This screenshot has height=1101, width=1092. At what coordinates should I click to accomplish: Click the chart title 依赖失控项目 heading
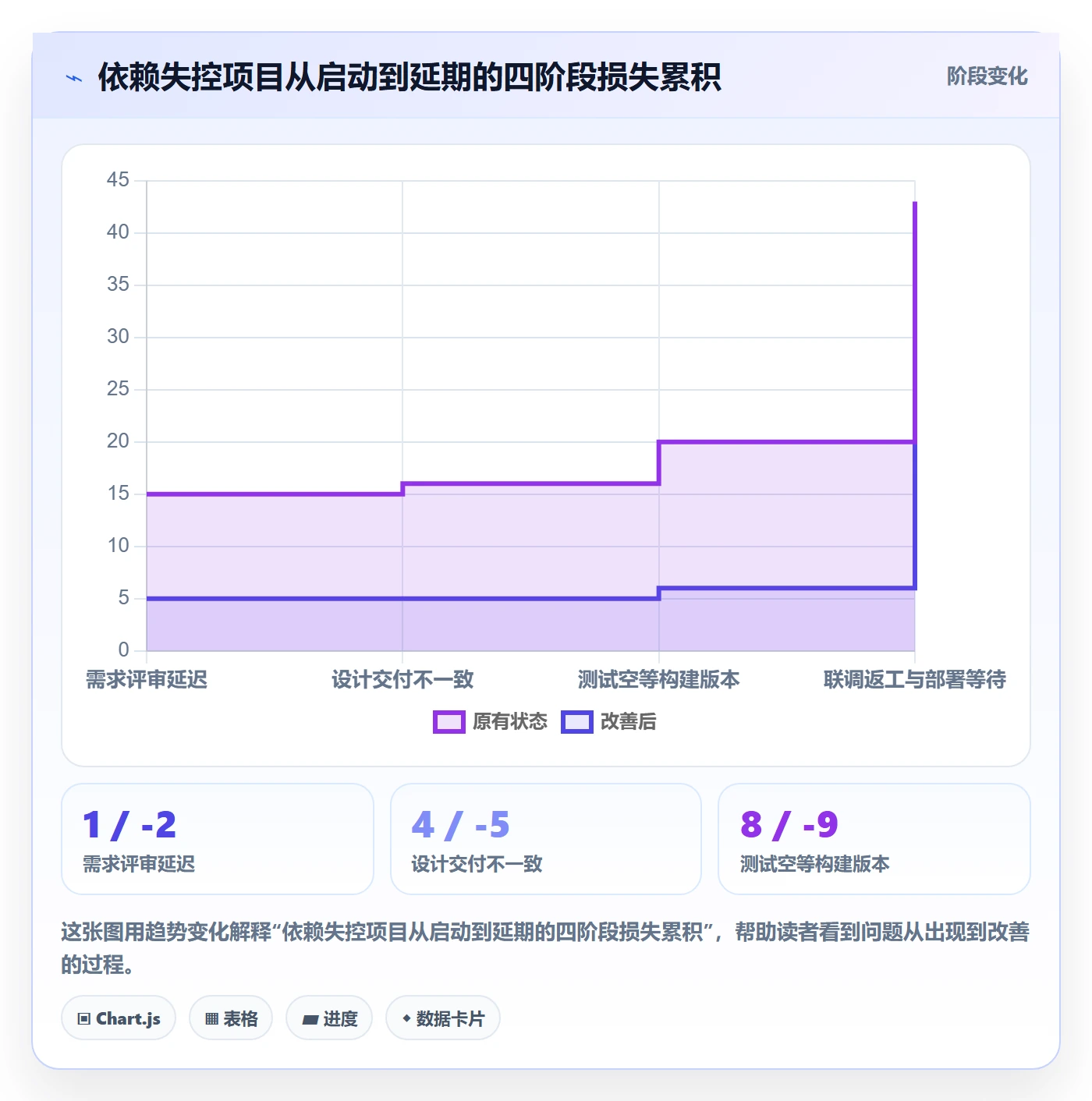[409, 77]
